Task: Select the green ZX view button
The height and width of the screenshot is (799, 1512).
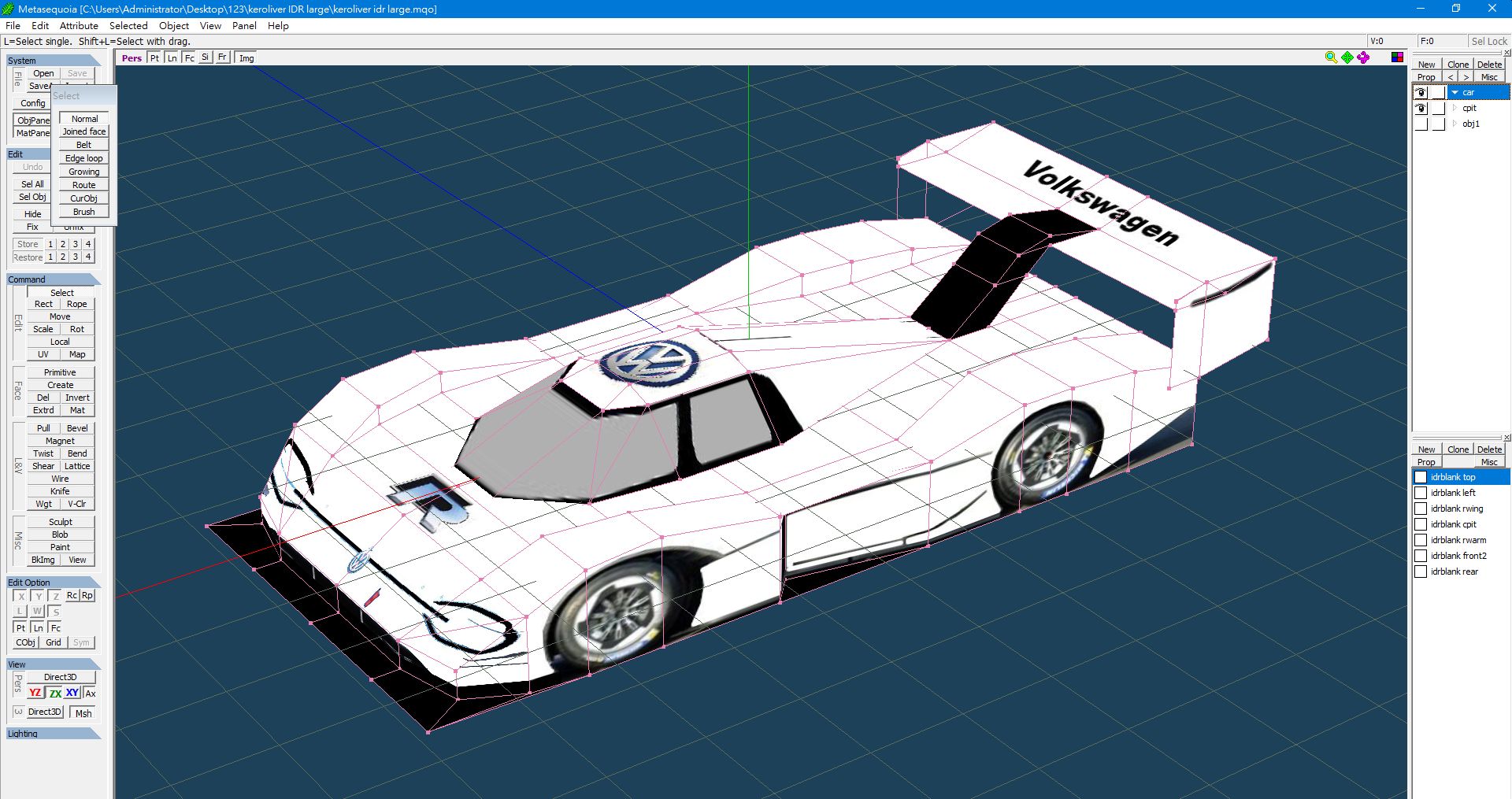Action: coord(54,693)
